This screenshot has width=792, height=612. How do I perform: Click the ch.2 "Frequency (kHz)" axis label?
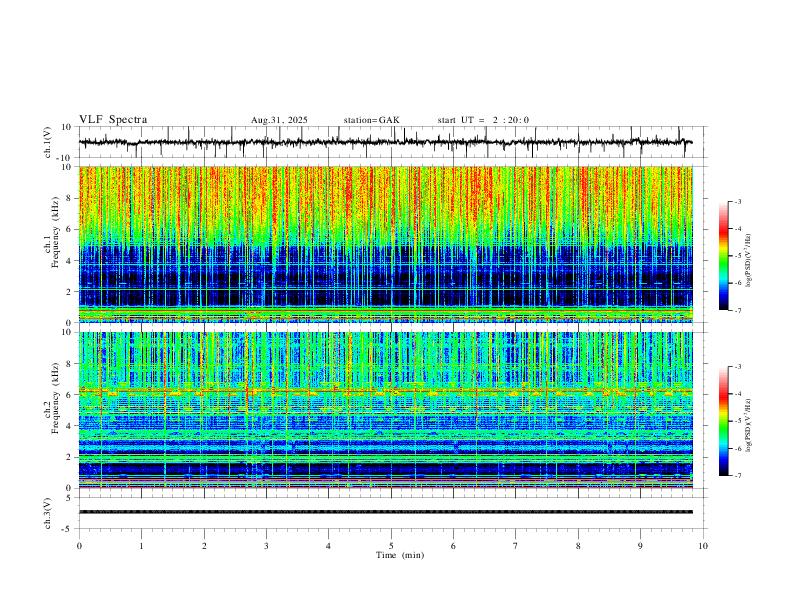[55, 397]
